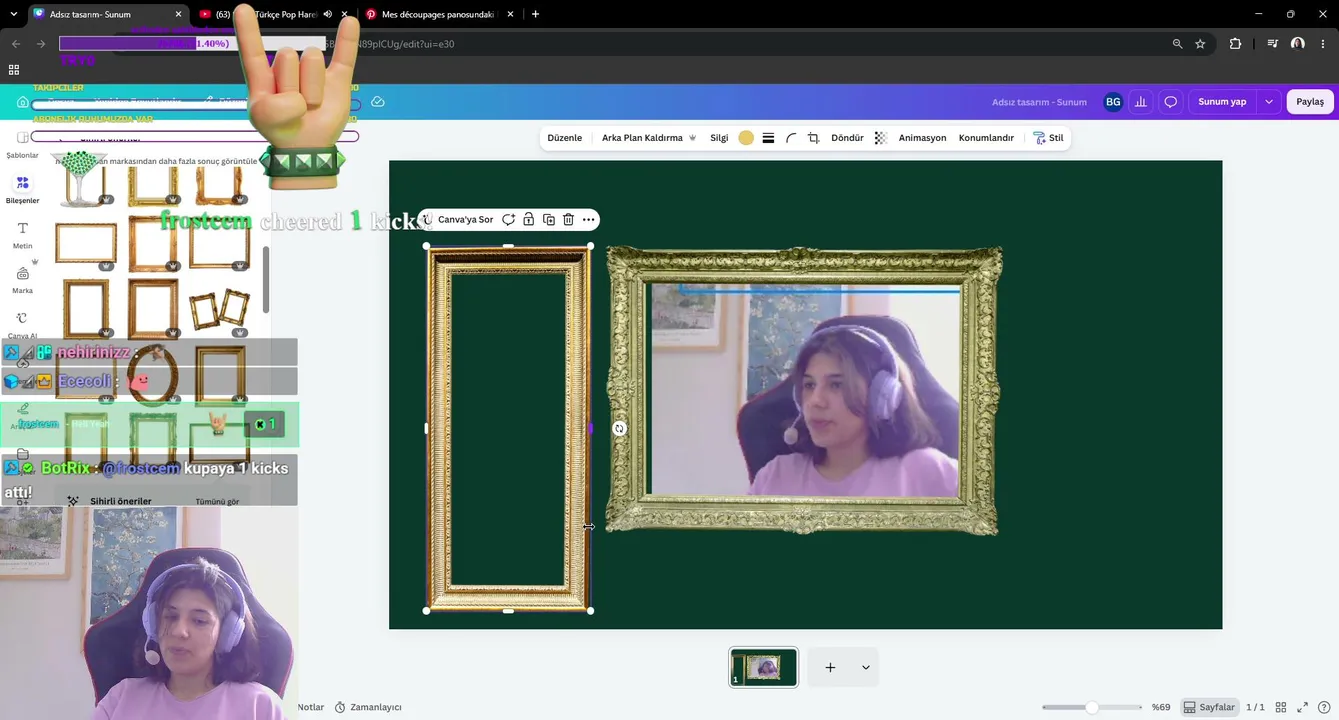Add a new page with plus button
Screen dimensions: 1339x720
point(830,667)
